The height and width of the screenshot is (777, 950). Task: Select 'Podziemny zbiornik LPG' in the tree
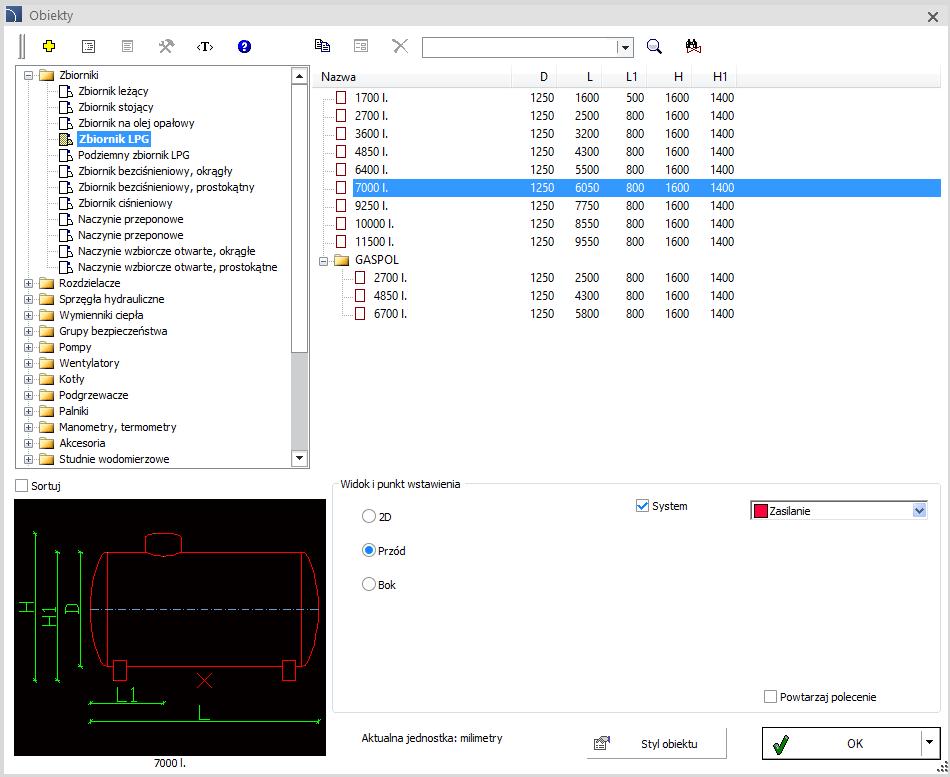[x=134, y=155]
